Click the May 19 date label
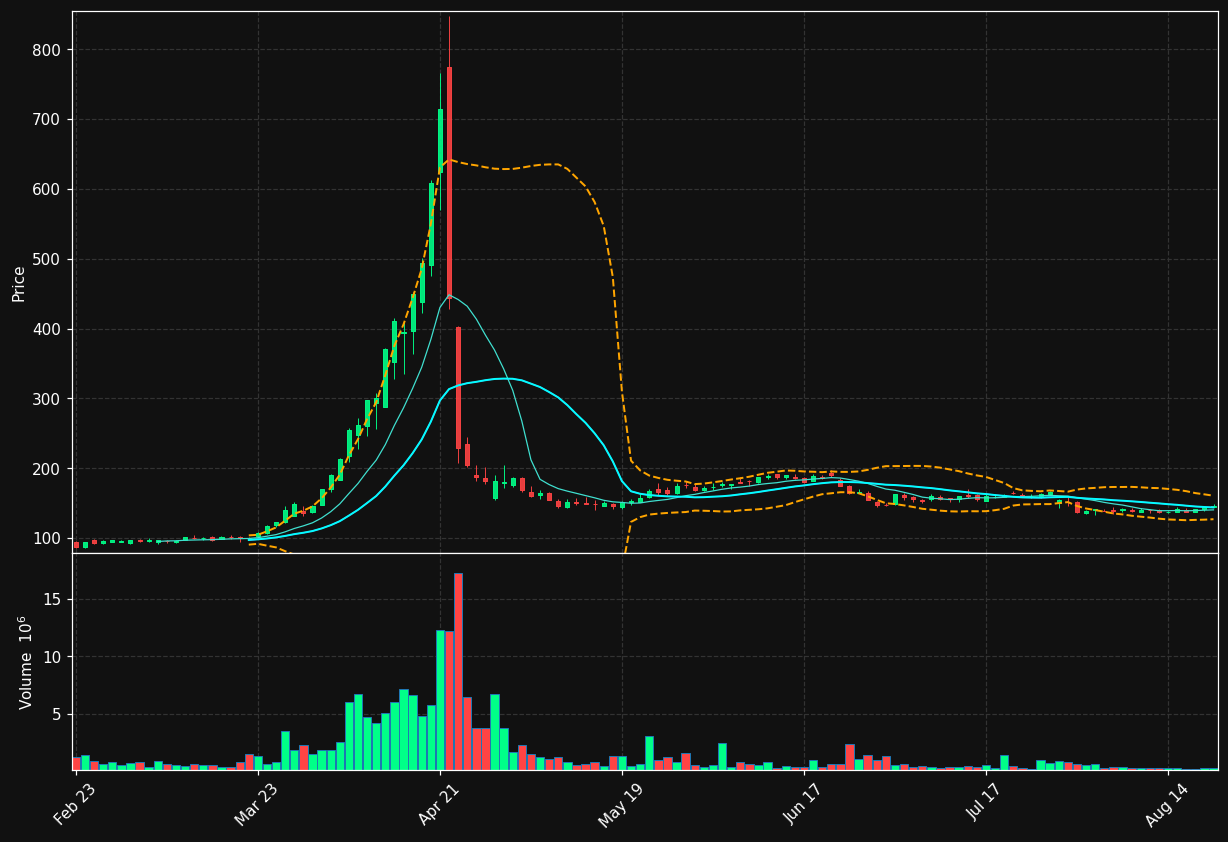Viewport: 1228px width, 842px height. point(620,804)
